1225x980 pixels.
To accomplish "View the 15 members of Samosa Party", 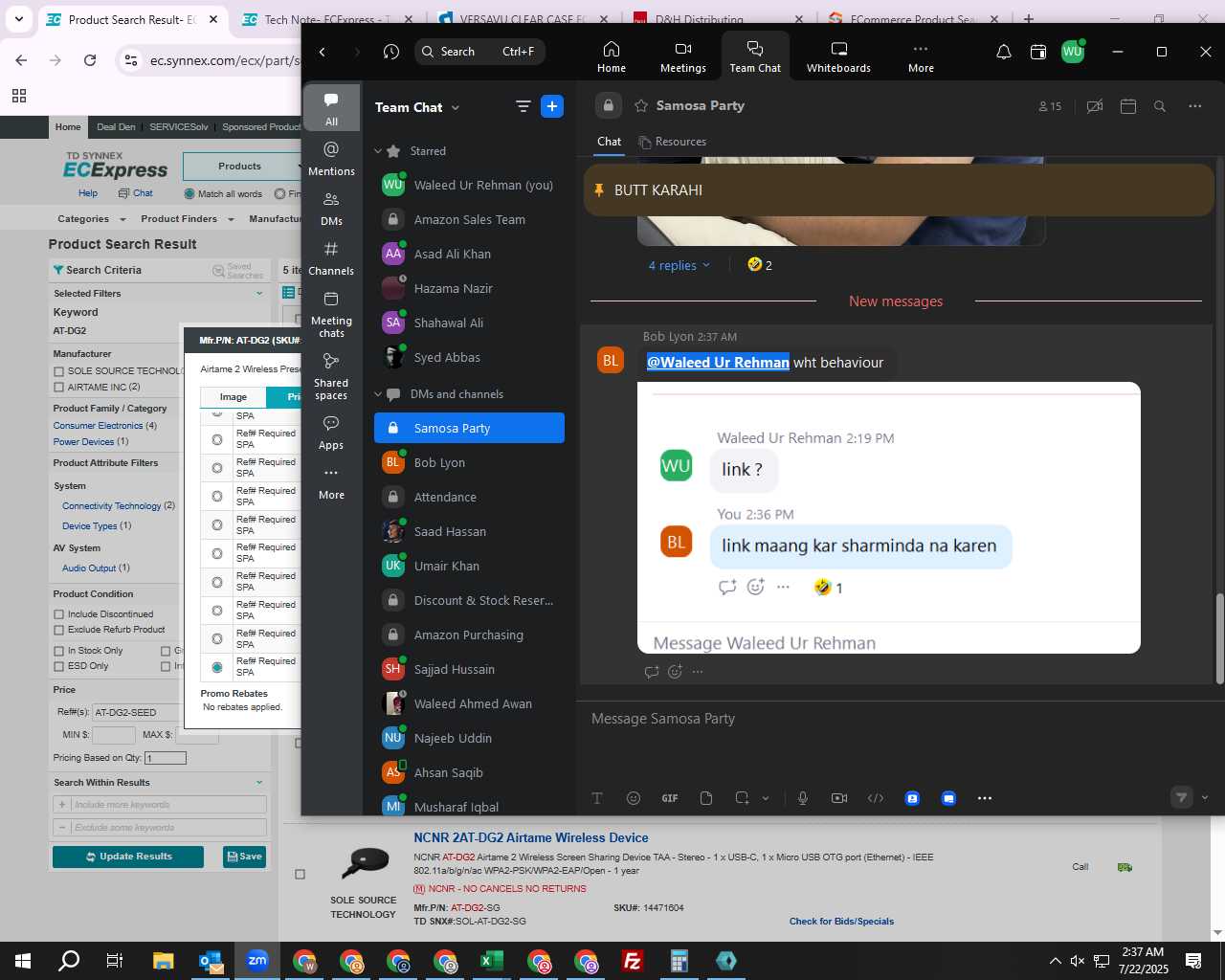I will click(x=1050, y=106).
